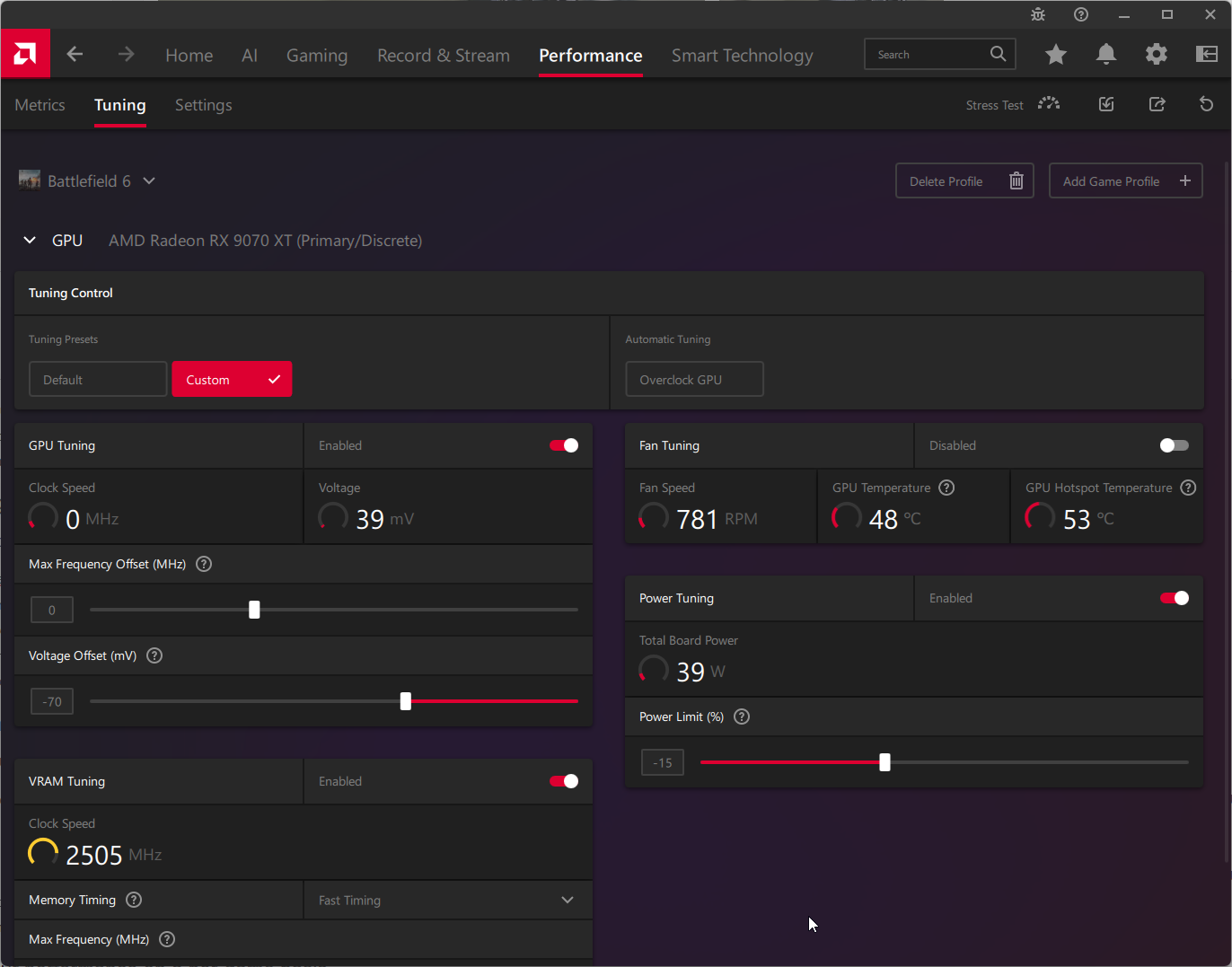Go back with the left arrow

pos(75,55)
